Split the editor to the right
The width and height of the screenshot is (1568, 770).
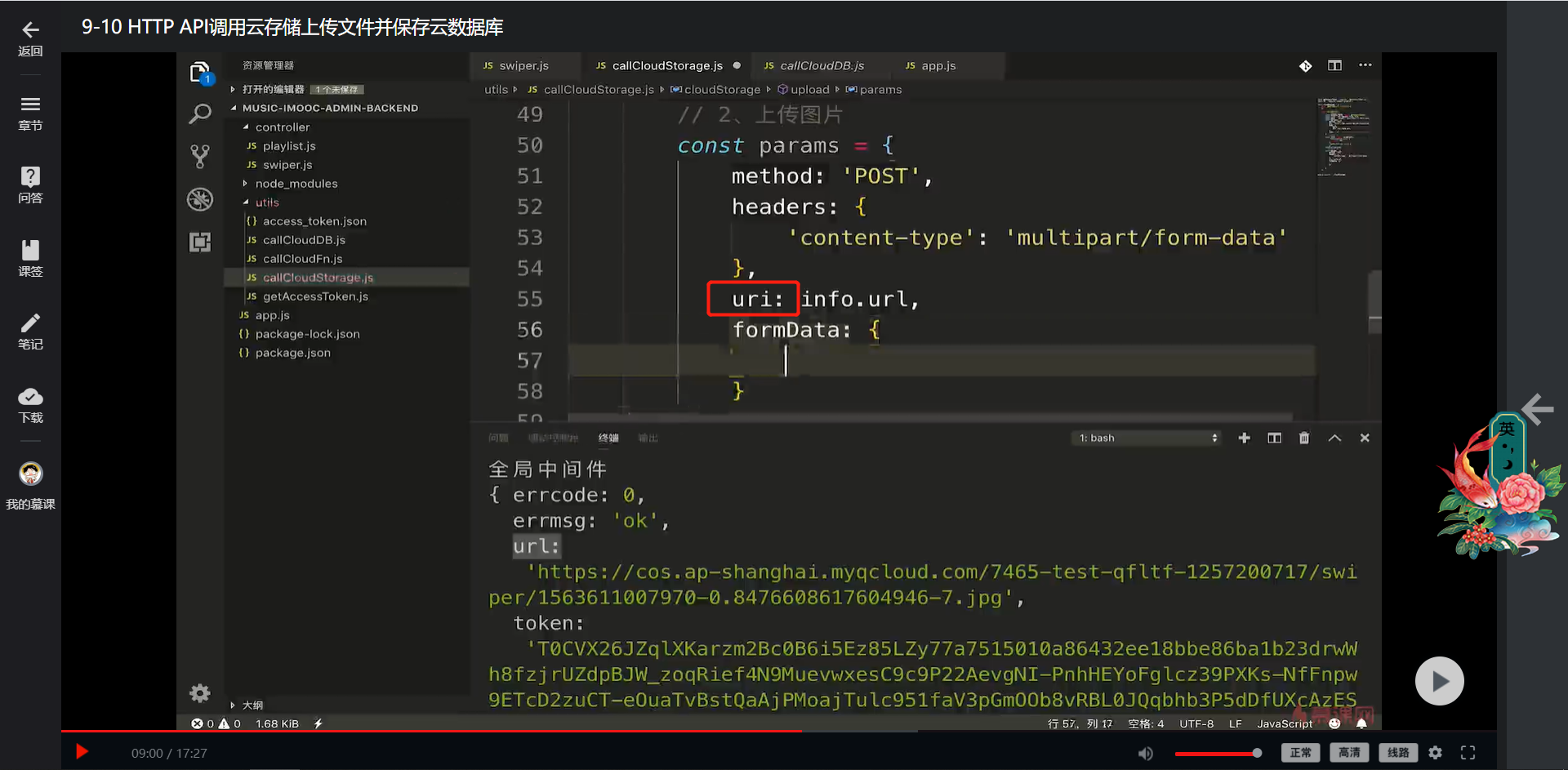1334,65
